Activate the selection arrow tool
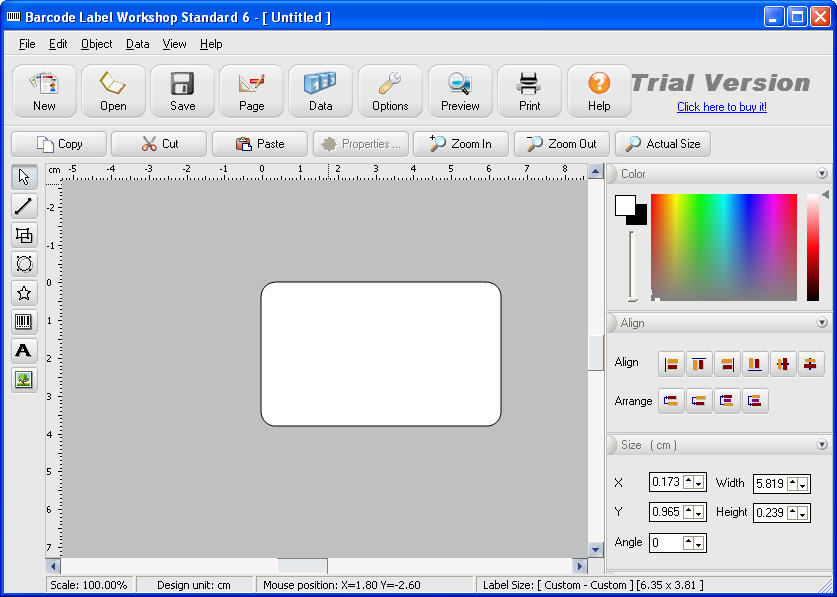The height and width of the screenshot is (597, 837). pos(23,177)
